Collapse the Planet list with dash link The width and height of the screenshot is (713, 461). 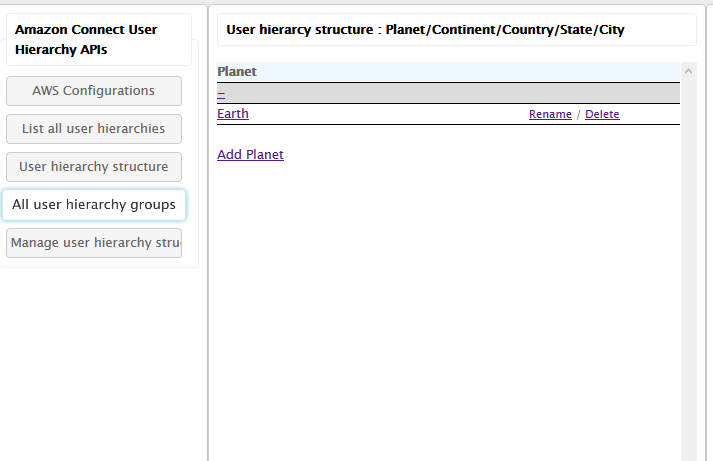pyautogui.click(x=221, y=94)
